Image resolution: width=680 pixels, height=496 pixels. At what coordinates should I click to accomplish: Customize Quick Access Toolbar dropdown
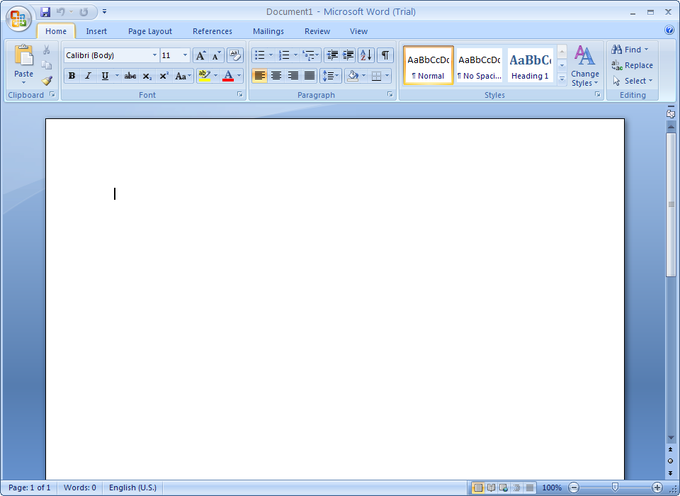point(105,12)
